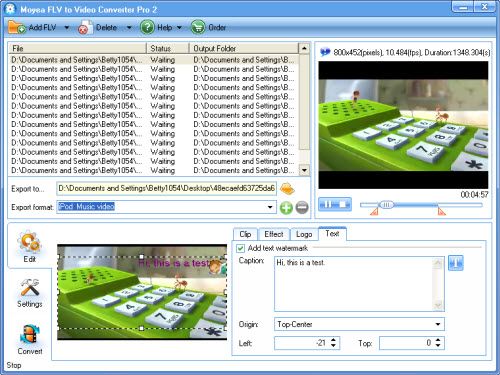This screenshot has height=375, width=500.
Task: Click the Add FLV folder icon
Action: (x=17, y=27)
